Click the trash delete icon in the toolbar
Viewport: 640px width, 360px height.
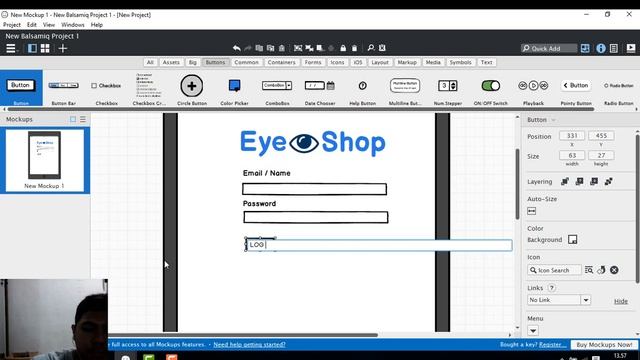tap(354, 48)
